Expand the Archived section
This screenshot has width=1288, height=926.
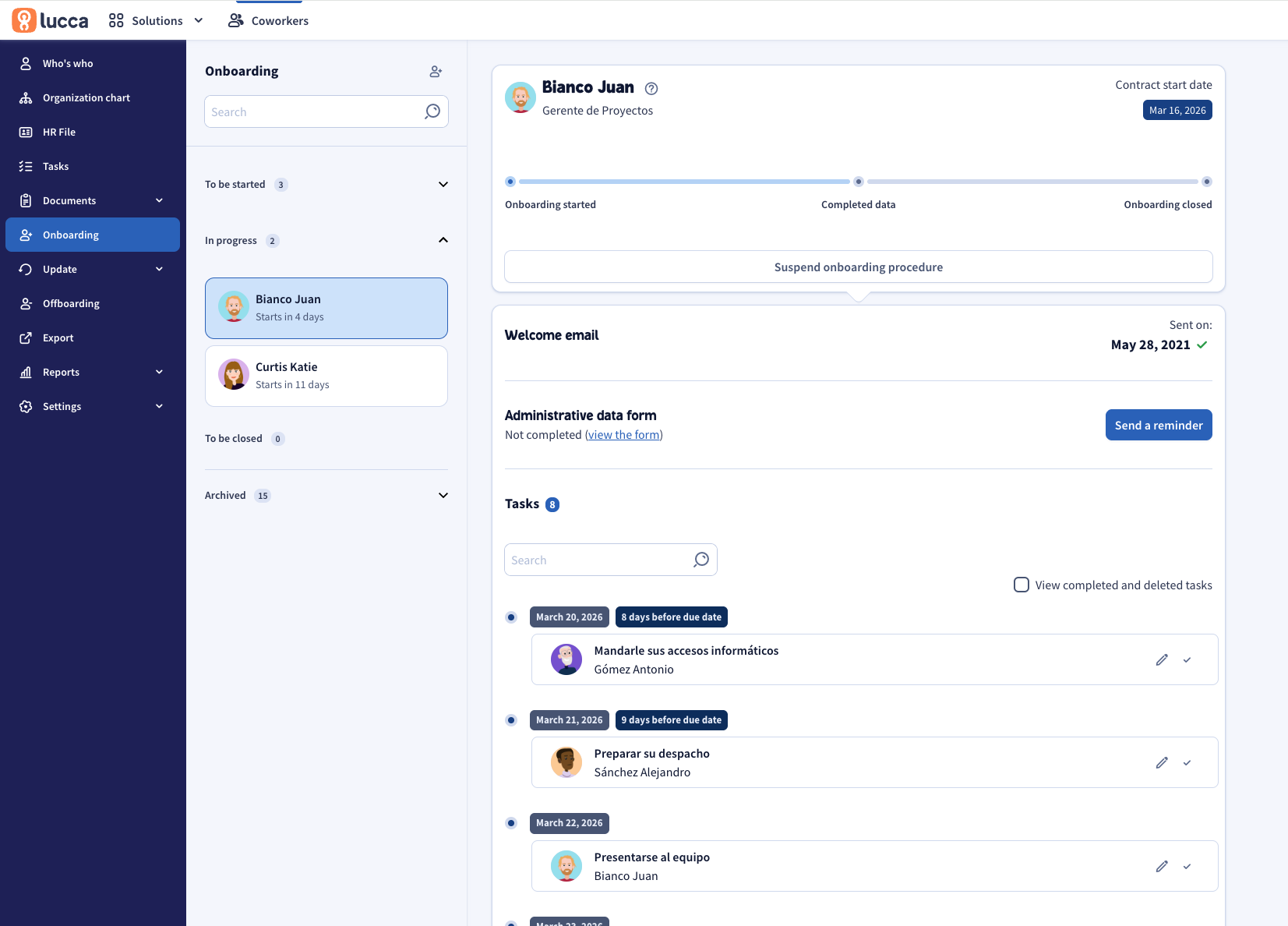coord(443,495)
